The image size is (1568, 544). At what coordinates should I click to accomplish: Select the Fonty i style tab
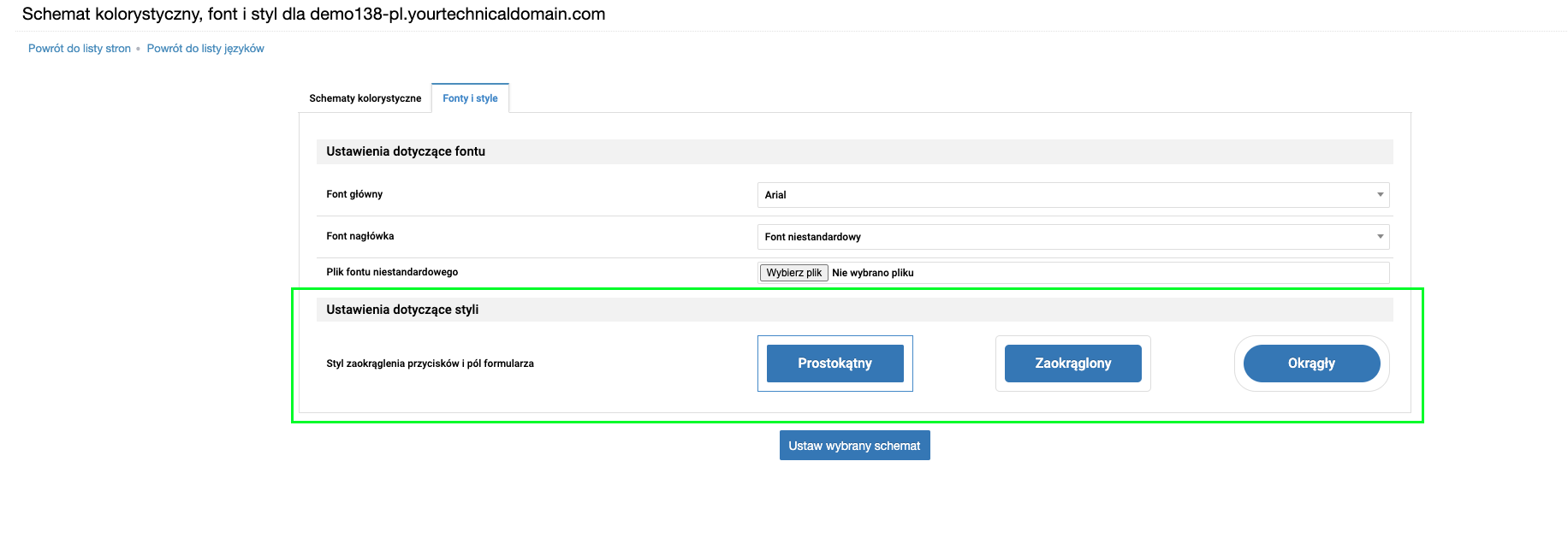(470, 98)
